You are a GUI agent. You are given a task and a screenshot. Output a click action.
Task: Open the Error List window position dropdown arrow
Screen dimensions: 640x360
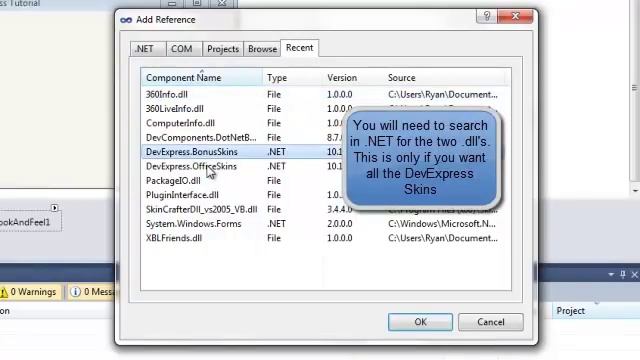611,275
